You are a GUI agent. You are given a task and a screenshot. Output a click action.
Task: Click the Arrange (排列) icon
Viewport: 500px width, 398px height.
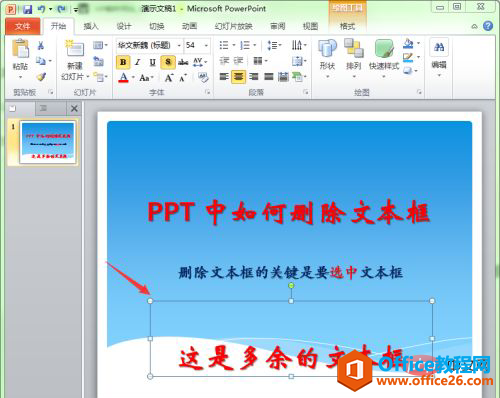pyautogui.click(x=353, y=49)
